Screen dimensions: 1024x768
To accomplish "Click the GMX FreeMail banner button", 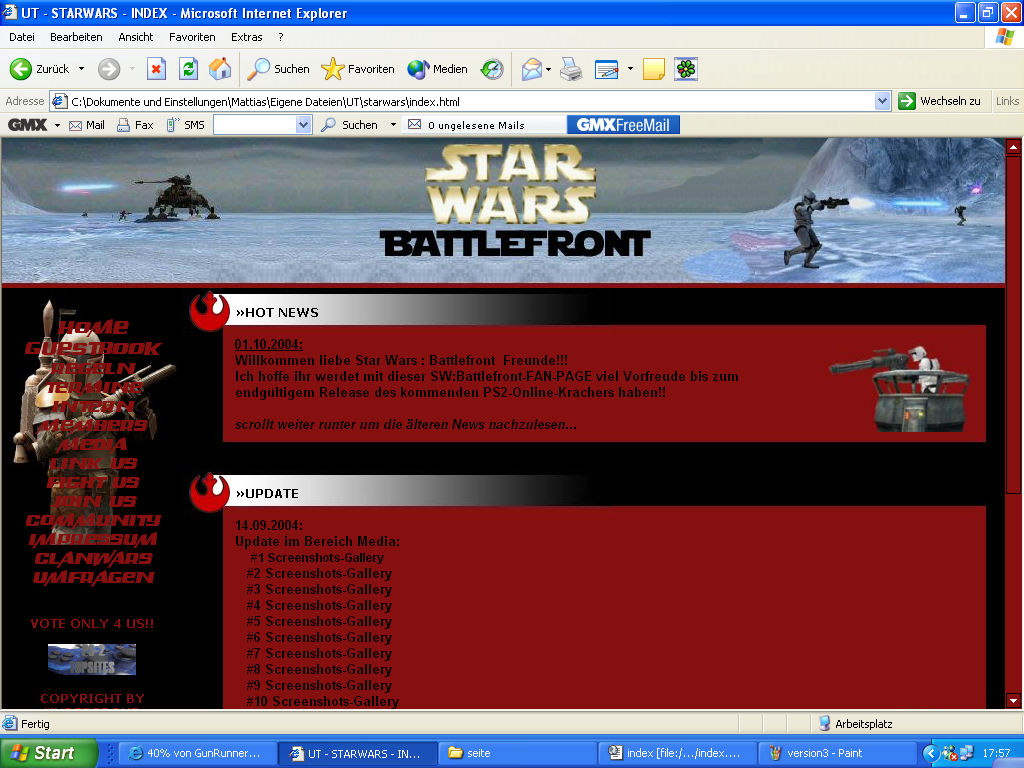I will [x=623, y=125].
